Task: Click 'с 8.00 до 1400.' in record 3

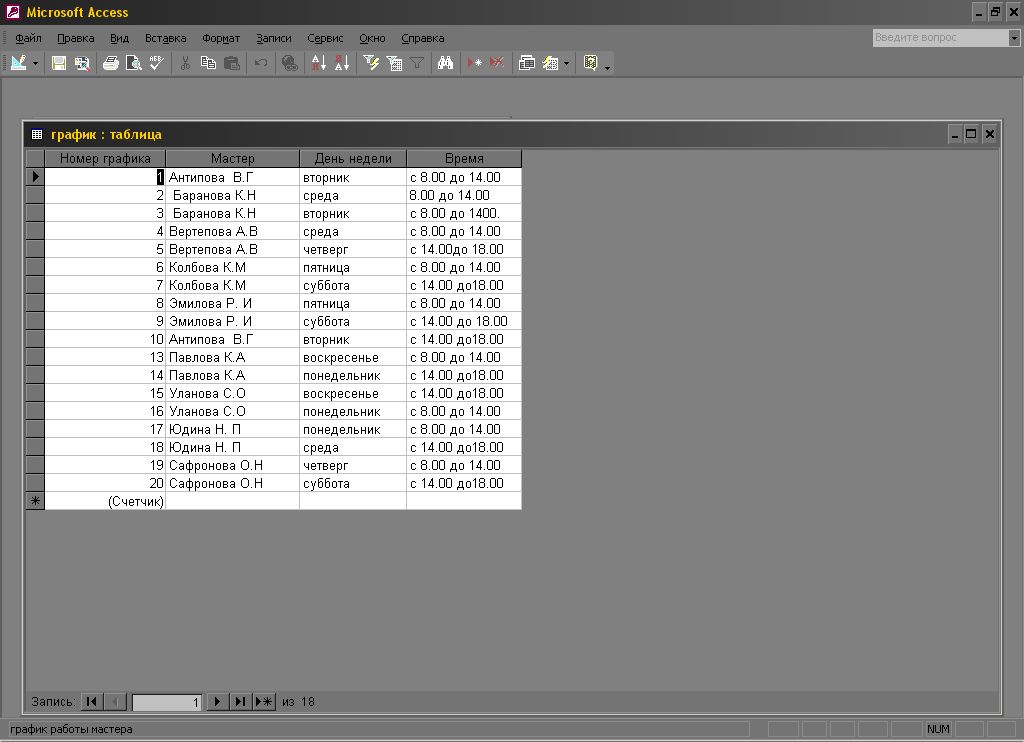Action: pos(464,214)
